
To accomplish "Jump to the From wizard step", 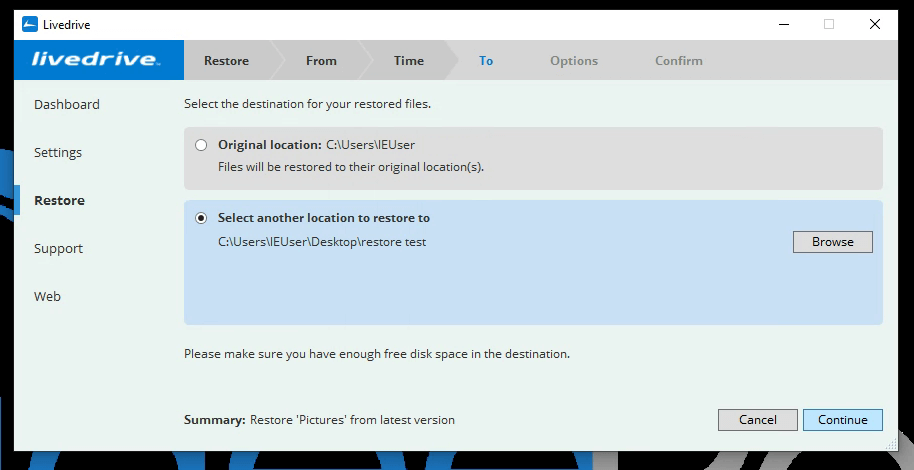I will coord(321,61).
